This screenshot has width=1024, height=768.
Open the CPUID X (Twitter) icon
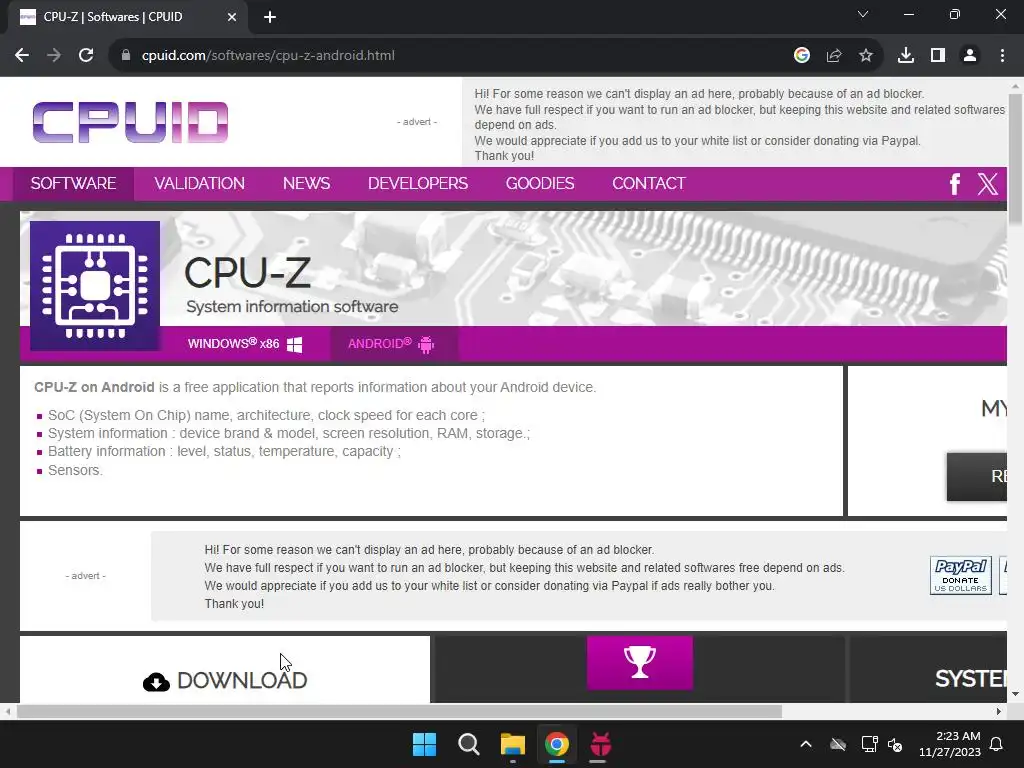click(987, 184)
